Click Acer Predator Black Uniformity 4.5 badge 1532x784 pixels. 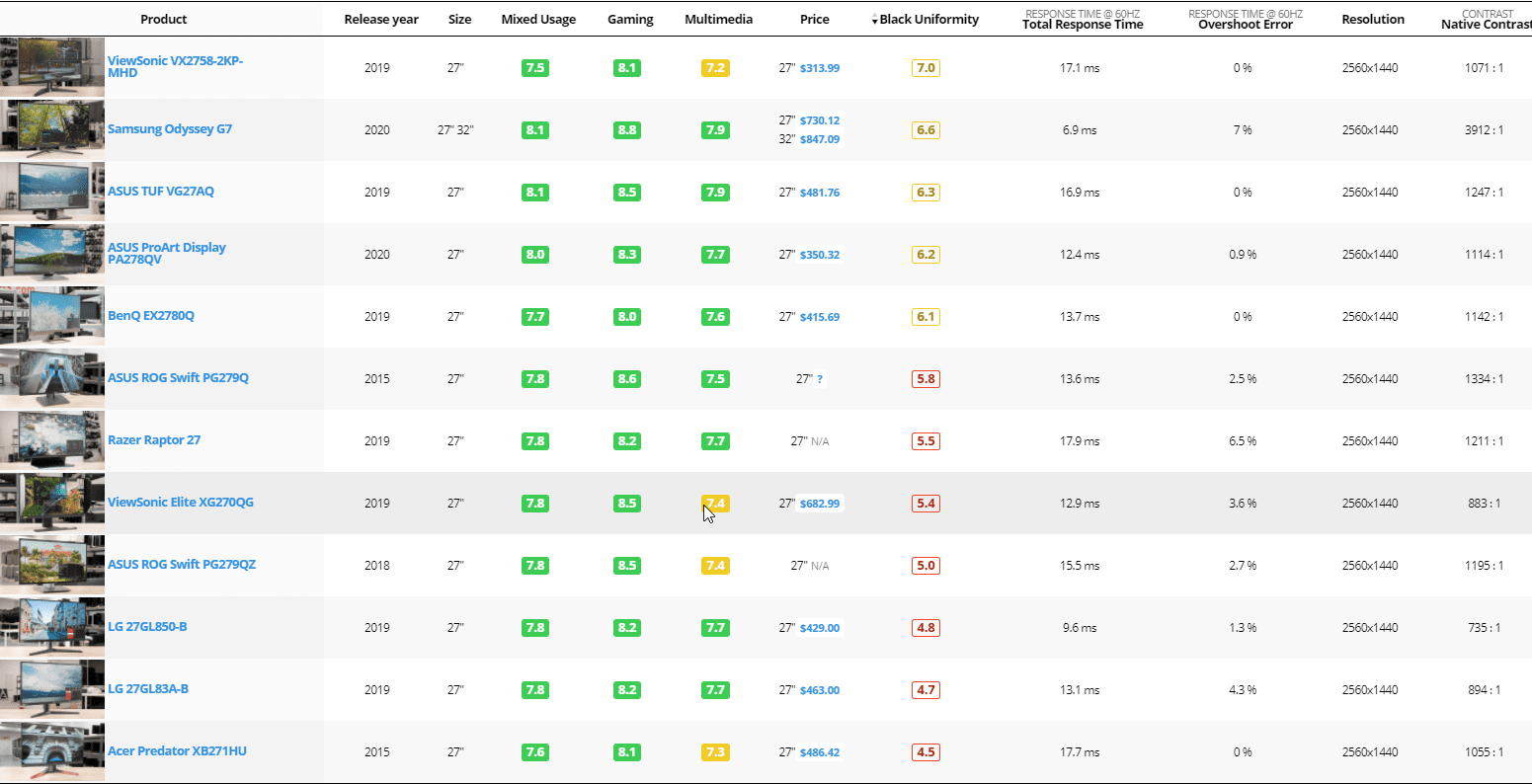[926, 752]
